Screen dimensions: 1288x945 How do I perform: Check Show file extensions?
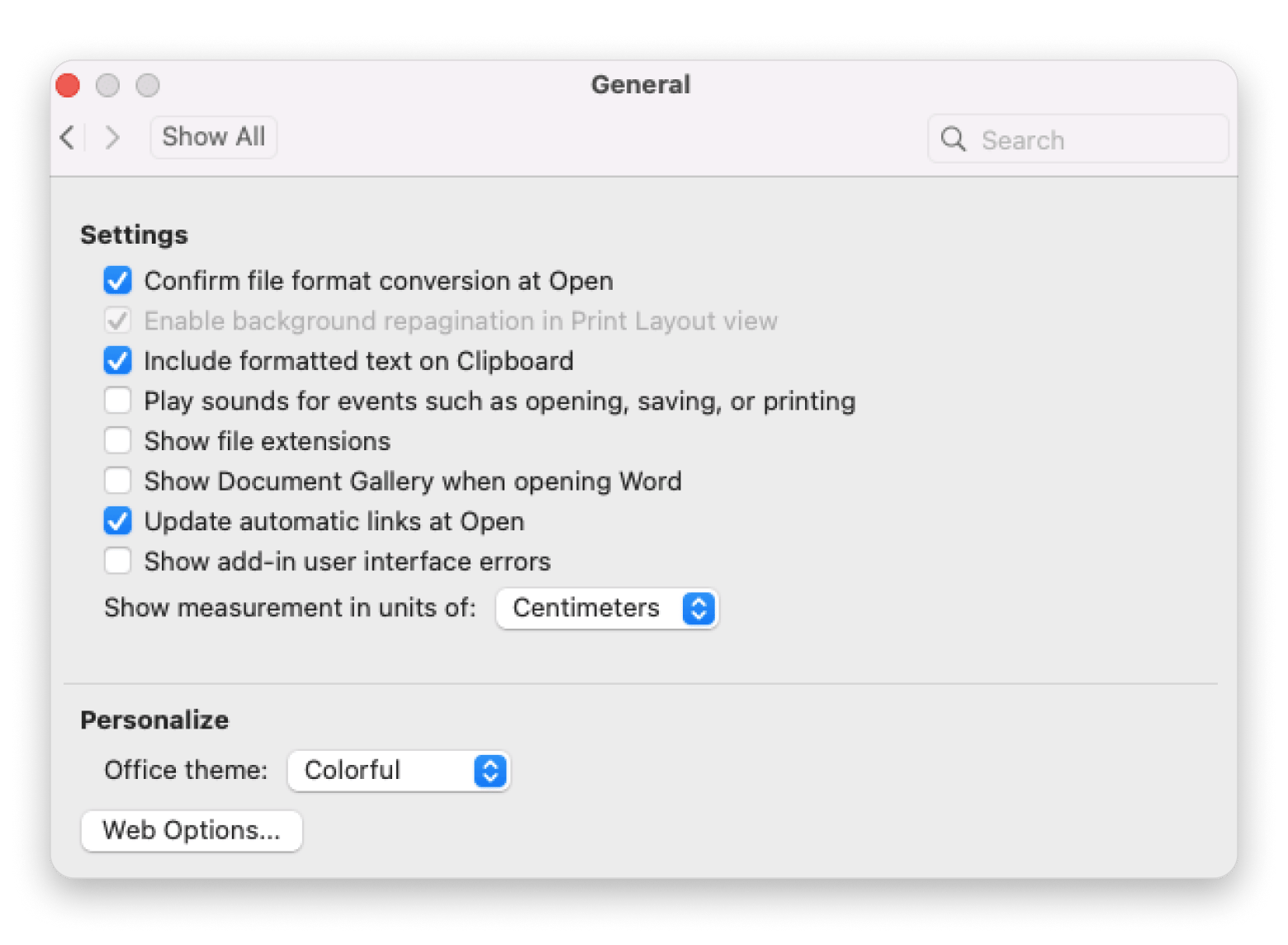117,440
